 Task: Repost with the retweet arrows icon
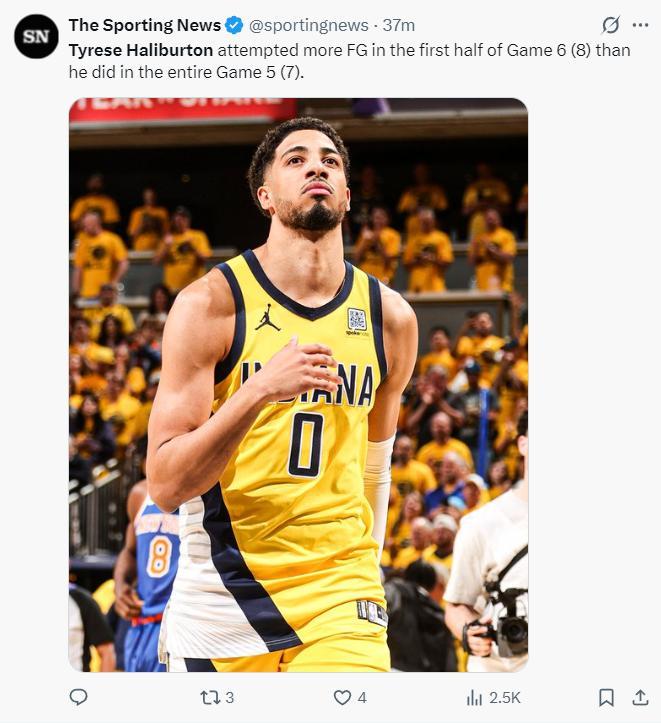point(210,697)
